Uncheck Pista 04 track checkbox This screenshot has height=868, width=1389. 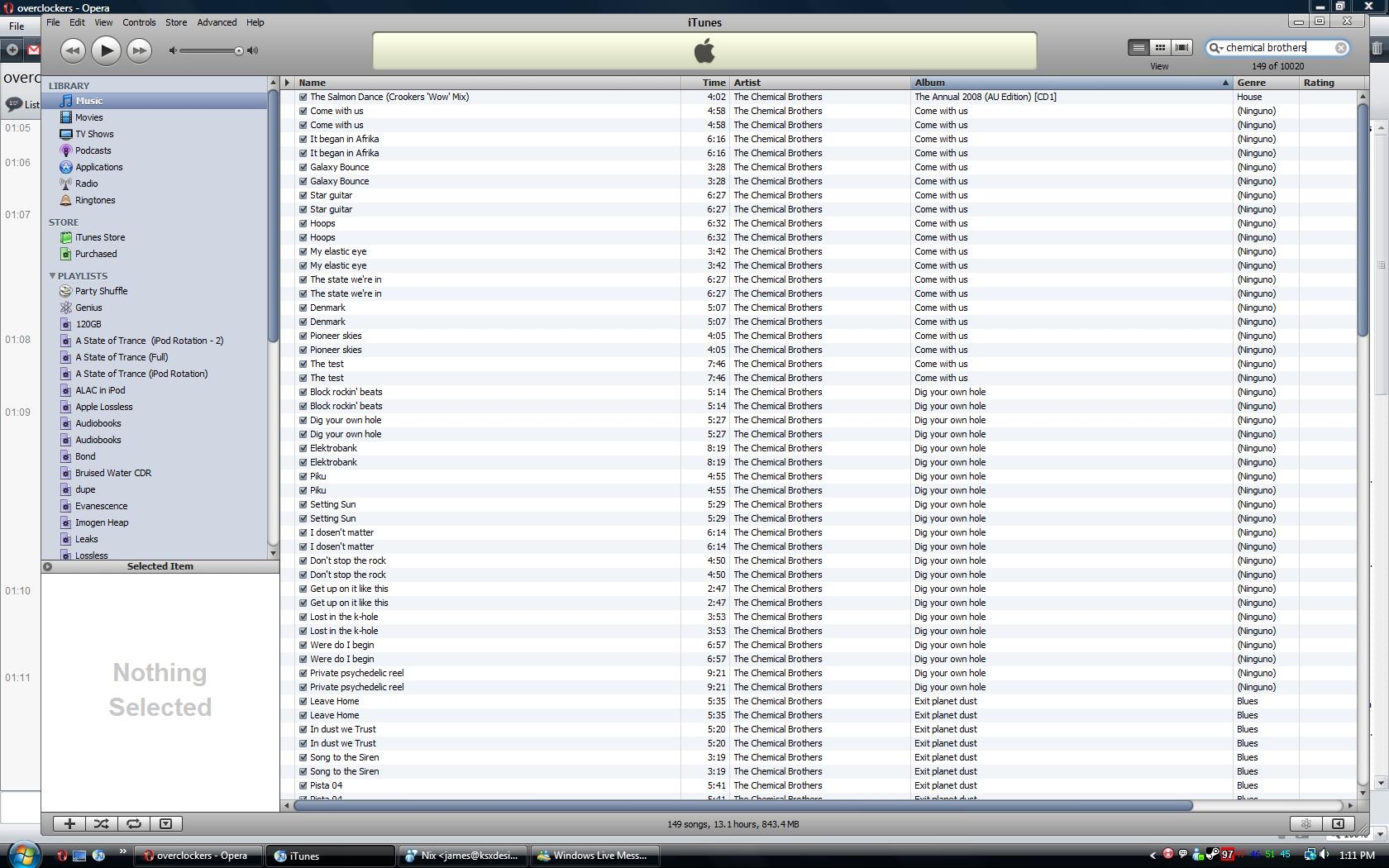(x=303, y=785)
